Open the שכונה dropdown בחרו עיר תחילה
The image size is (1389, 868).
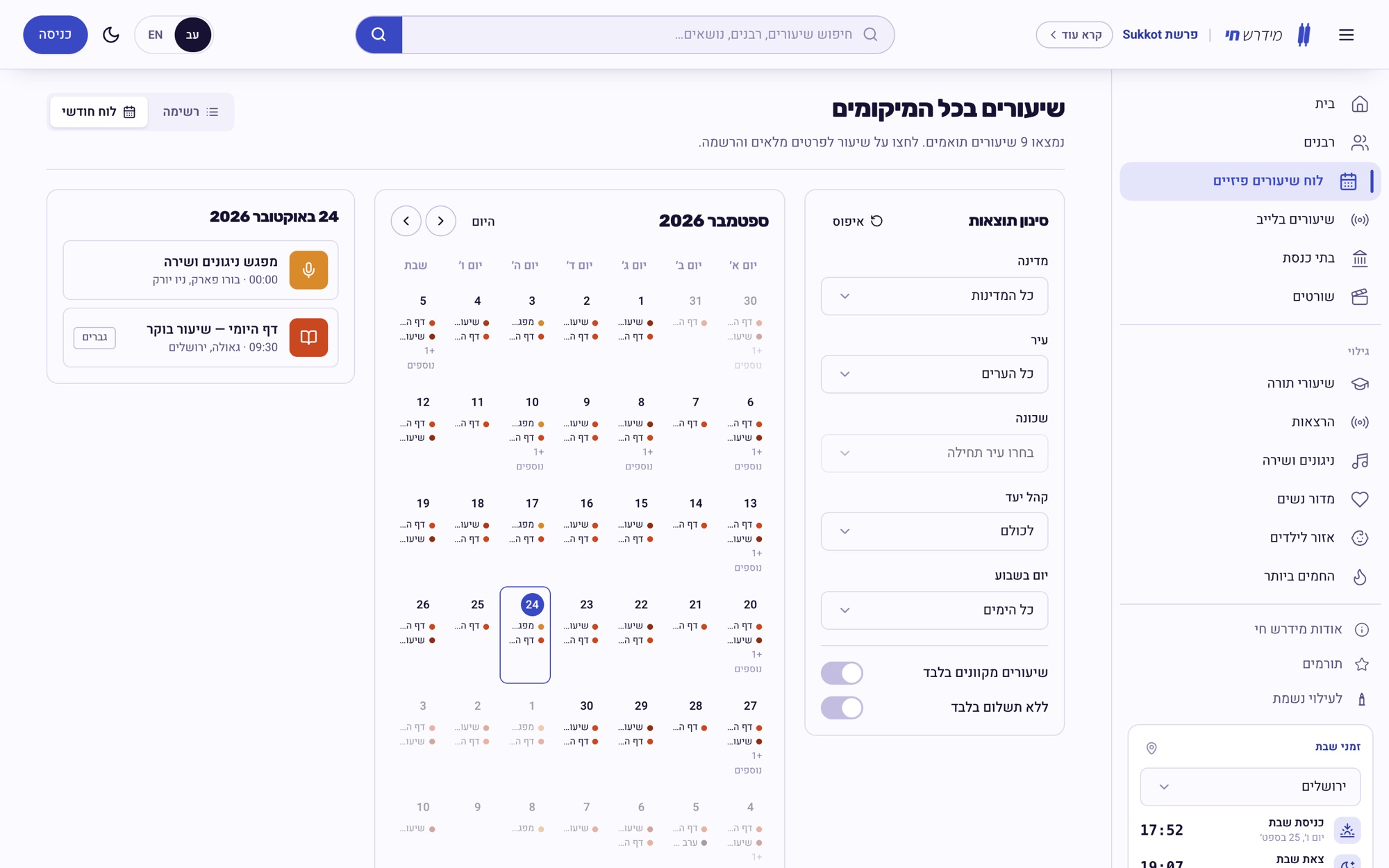[934, 453]
